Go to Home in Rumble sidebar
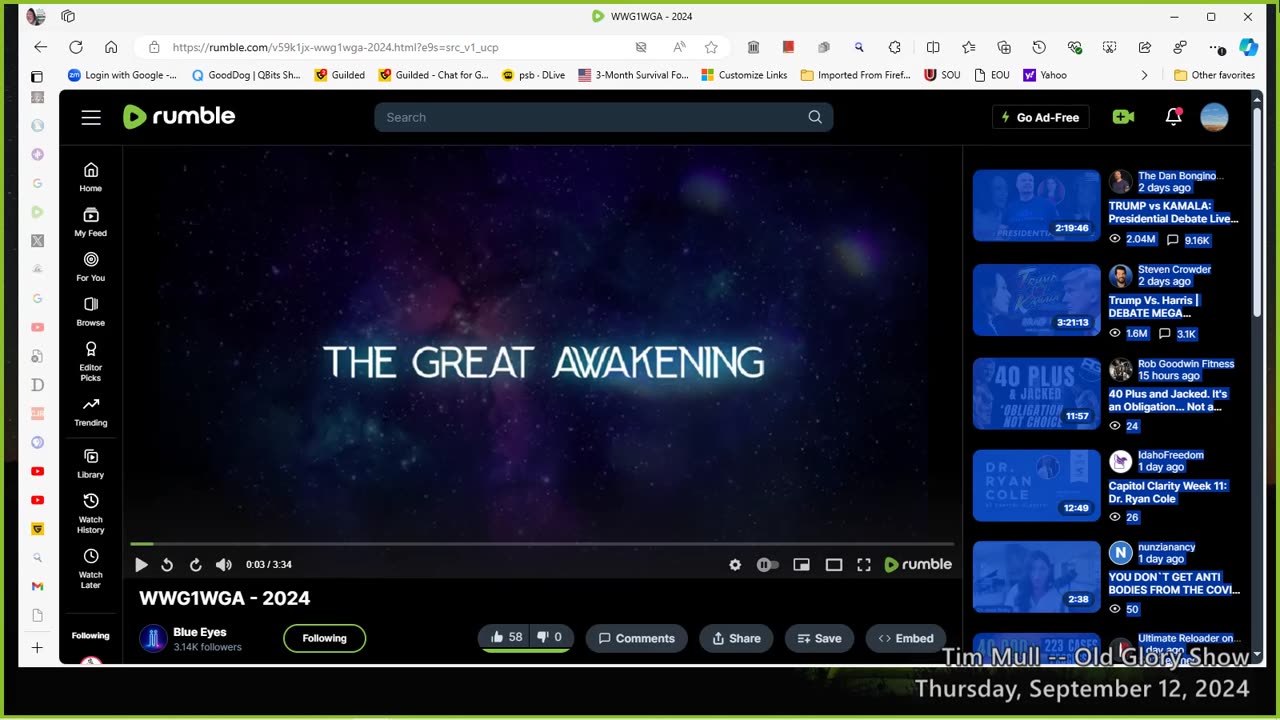 91,177
